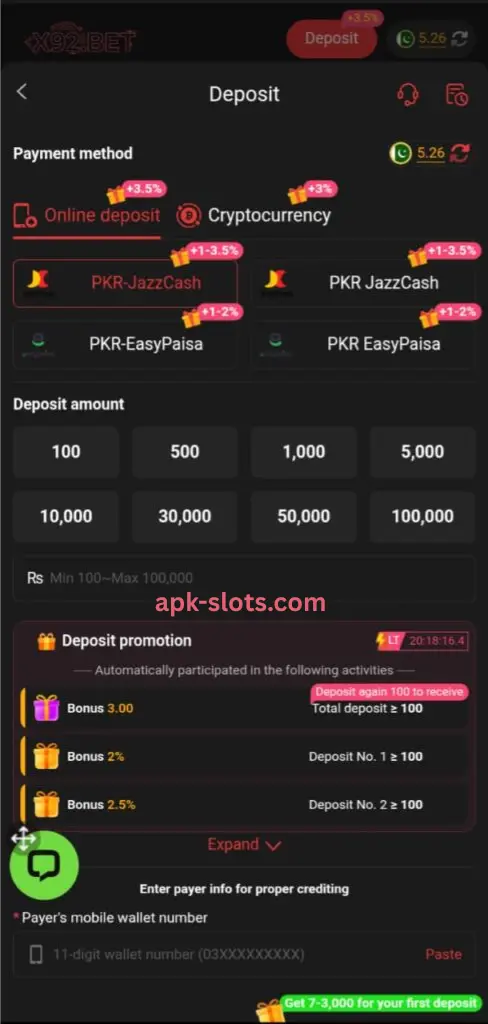This screenshot has width=488, height=1024.
Task: Go back using the left arrow
Action: tap(22, 92)
